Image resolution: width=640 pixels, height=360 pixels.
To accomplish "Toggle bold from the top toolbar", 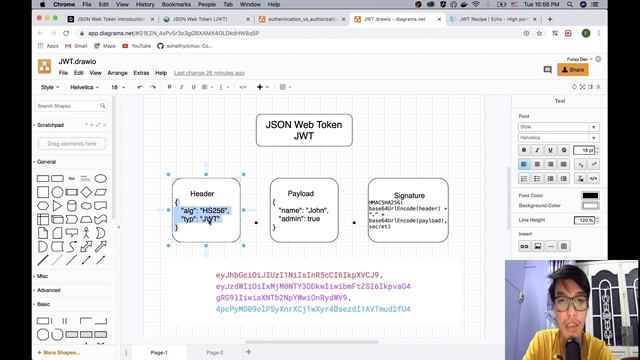I will [169, 87].
